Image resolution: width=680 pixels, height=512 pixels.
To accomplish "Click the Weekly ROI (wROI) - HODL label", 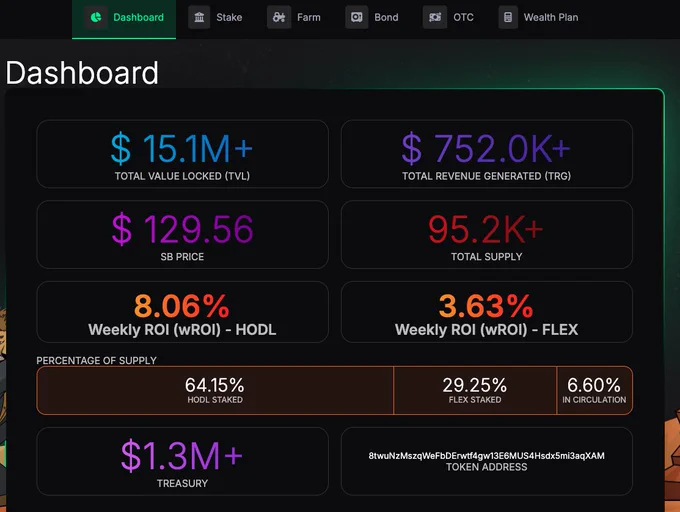I will pyautogui.click(x=182, y=330).
